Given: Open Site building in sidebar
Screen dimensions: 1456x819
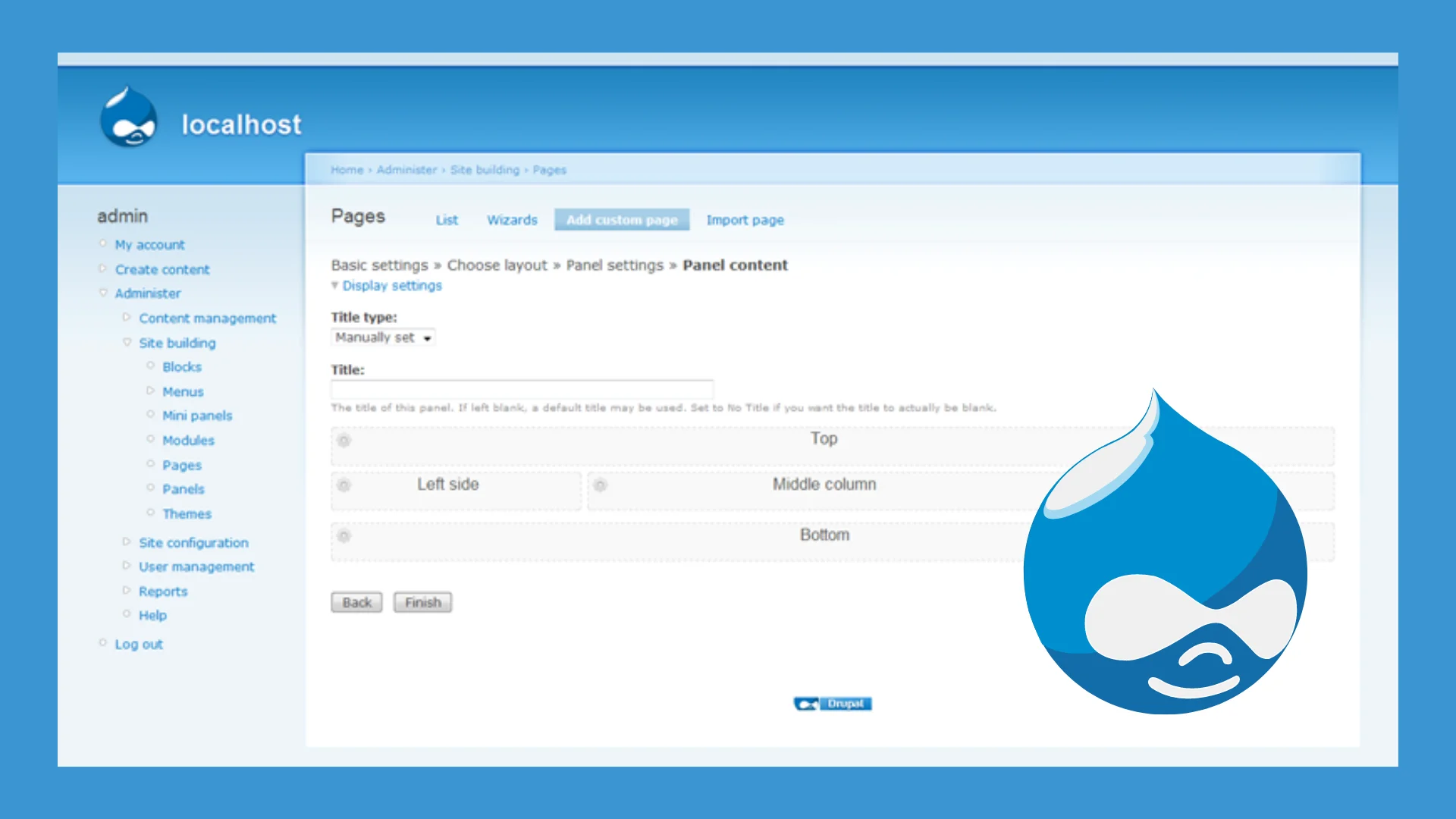Looking at the screenshot, I should pyautogui.click(x=177, y=343).
